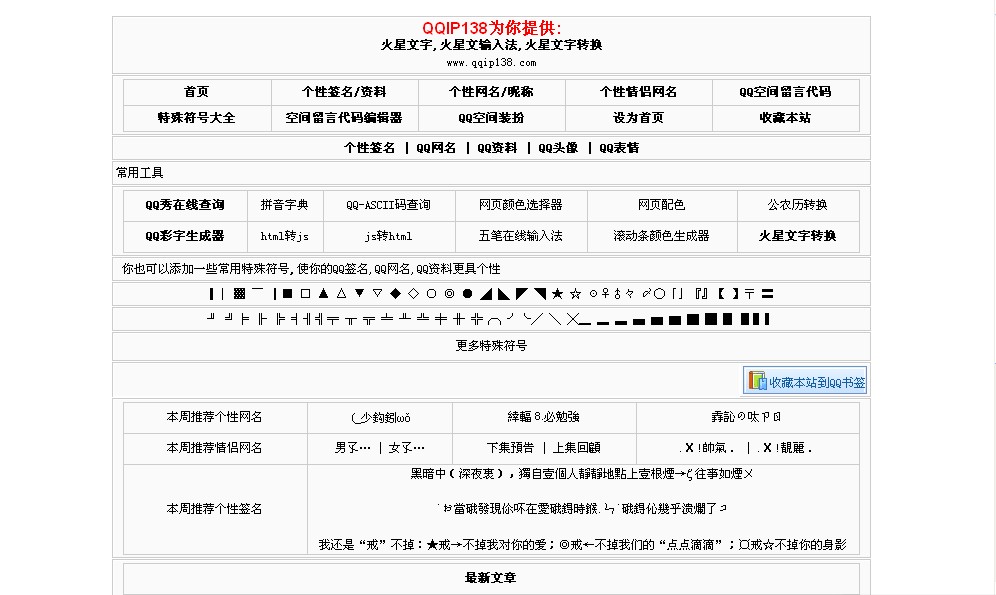Viewport: 996px width, 595px height.
Task: Go to 首页 in the navigation
Action: pyautogui.click(x=196, y=91)
